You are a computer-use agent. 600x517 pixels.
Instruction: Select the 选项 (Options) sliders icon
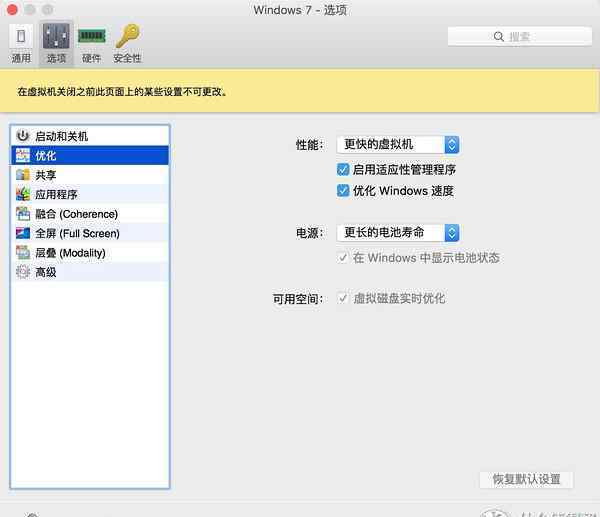[56, 37]
